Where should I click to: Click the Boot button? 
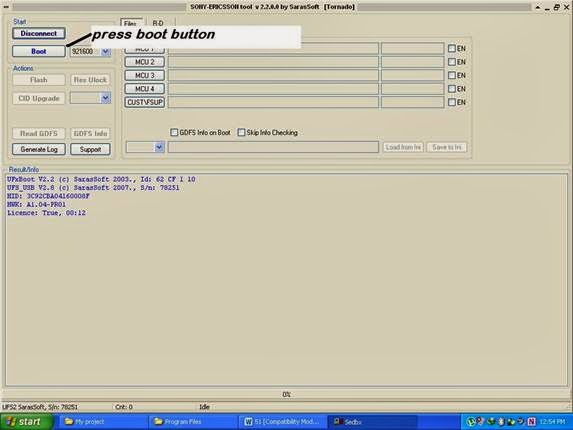coord(39,51)
